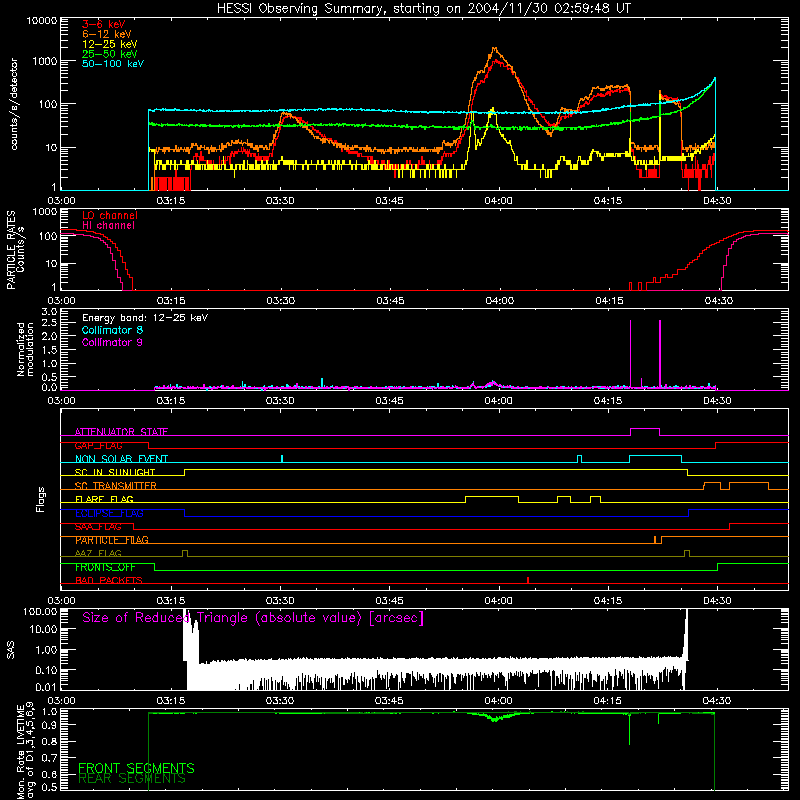Click the 03:45 tick label under the flags panel
This screenshot has width=800, height=800.
point(389,601)
